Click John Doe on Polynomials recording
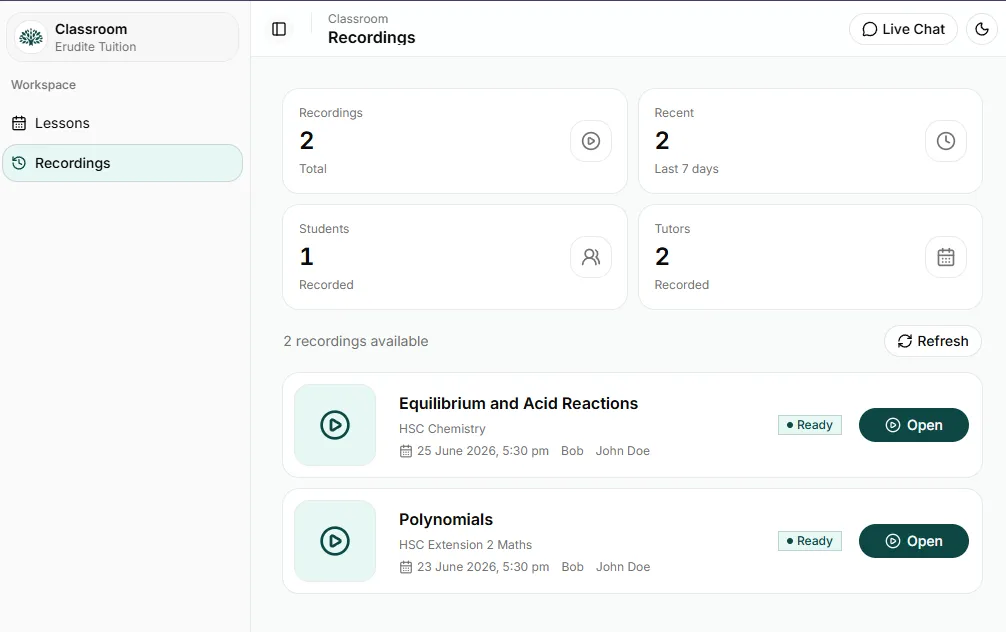Viewport: 1006px width, 632px height. coord(623,567)
